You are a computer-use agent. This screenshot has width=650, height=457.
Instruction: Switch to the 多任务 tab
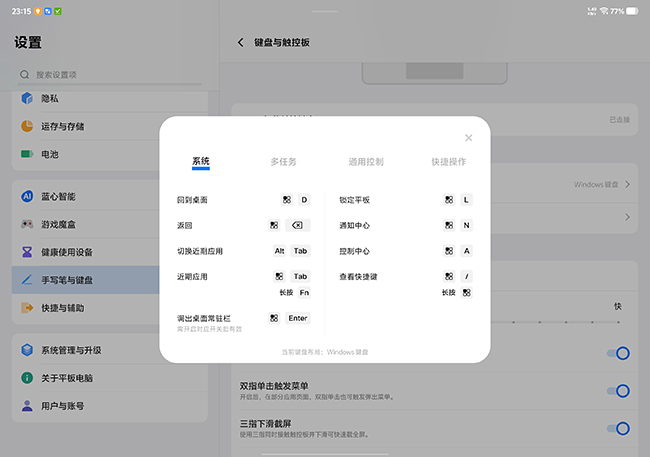point(283,161)
